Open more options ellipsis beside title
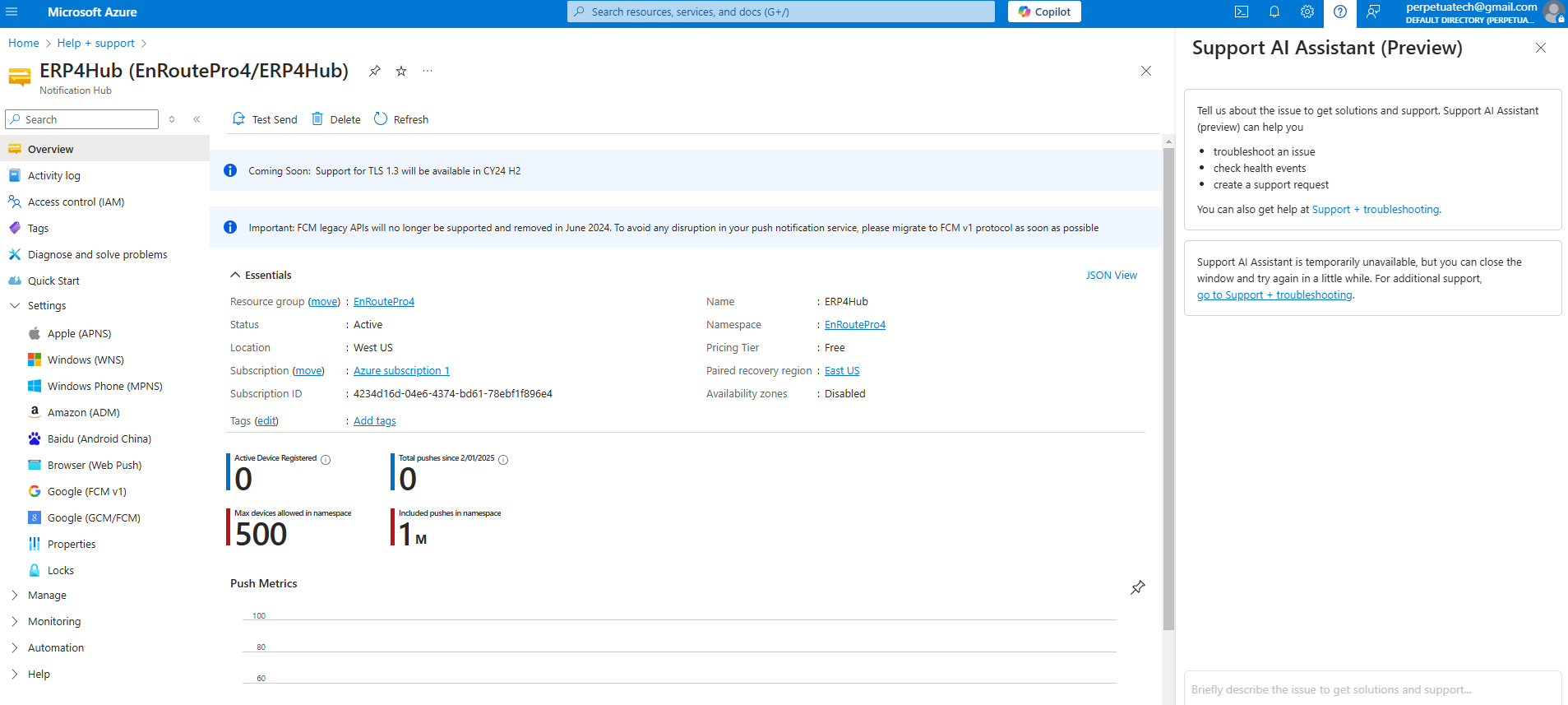Viewport: 1568px width, 705px height. (x=428, y=71)
